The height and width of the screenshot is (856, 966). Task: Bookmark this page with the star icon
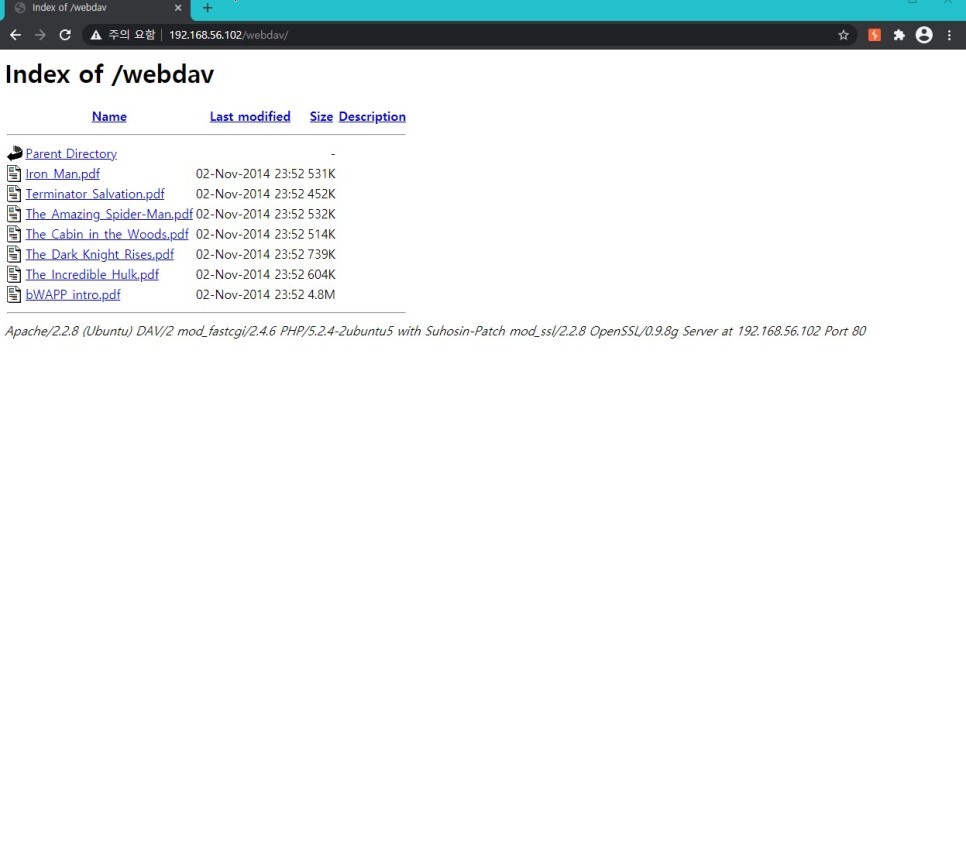point(843,35)
